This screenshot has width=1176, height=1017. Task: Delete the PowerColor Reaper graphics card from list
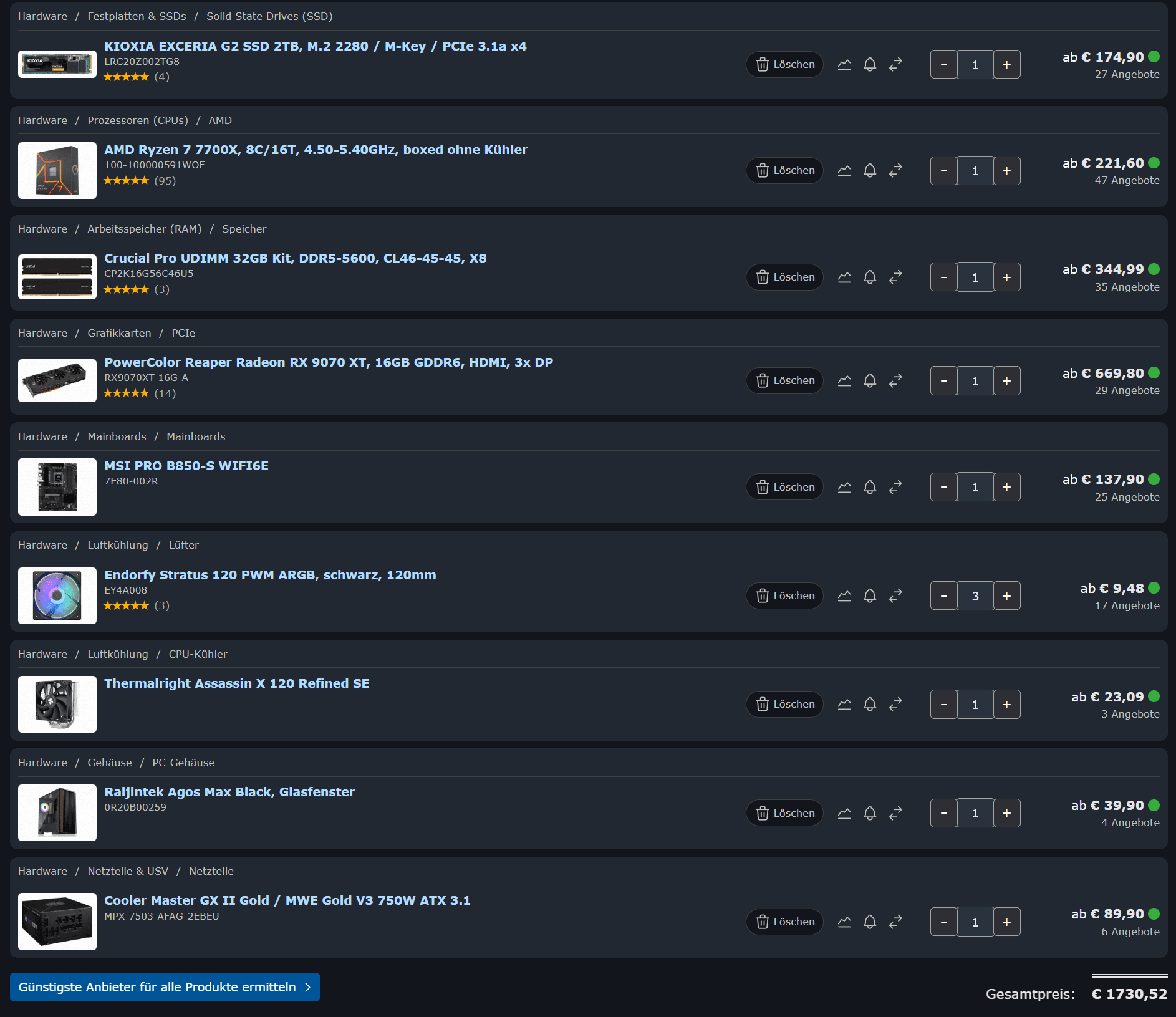[x=784, y=380]
